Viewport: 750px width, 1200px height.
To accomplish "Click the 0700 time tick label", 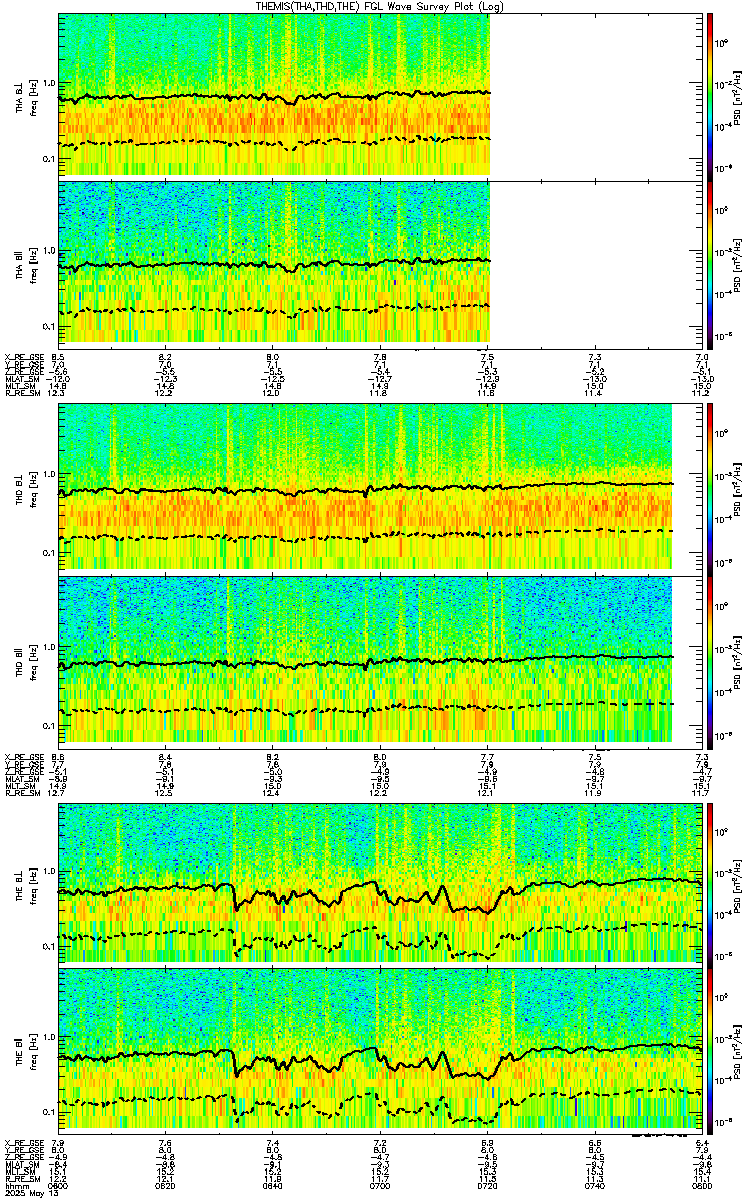I will (x=381, y=1187).
